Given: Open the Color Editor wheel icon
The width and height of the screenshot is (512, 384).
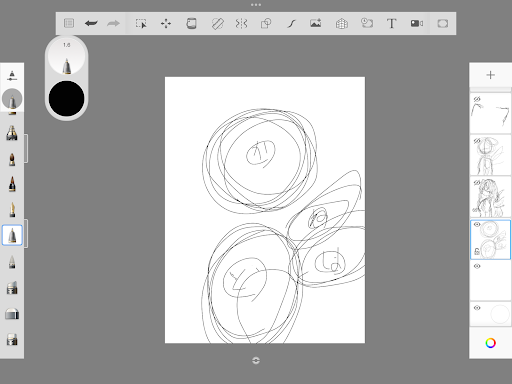Looking at the screenshot, I should [490, 343].
